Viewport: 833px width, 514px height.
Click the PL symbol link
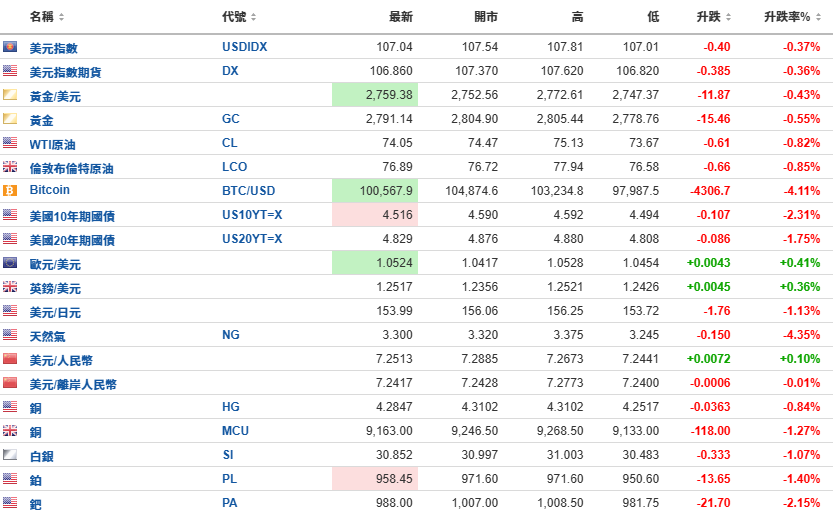click(230, 478)
